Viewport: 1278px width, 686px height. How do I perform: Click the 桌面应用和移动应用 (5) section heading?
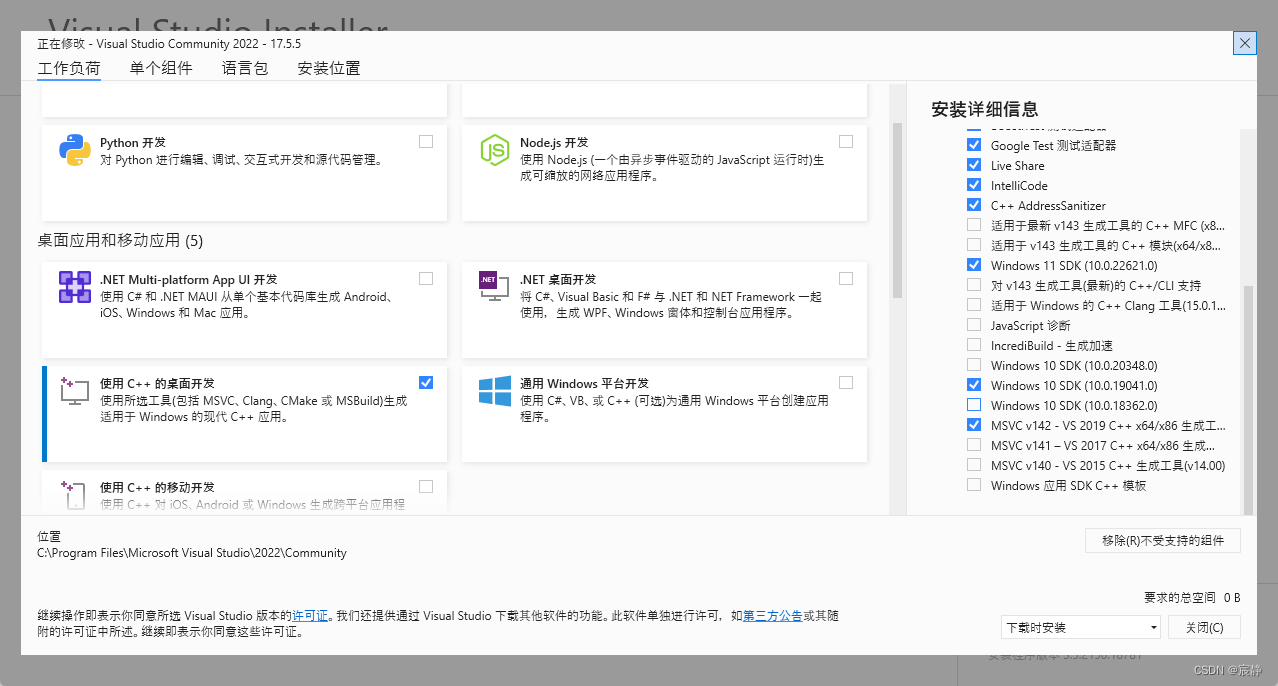pyautogui.click(x=120, y=240)
